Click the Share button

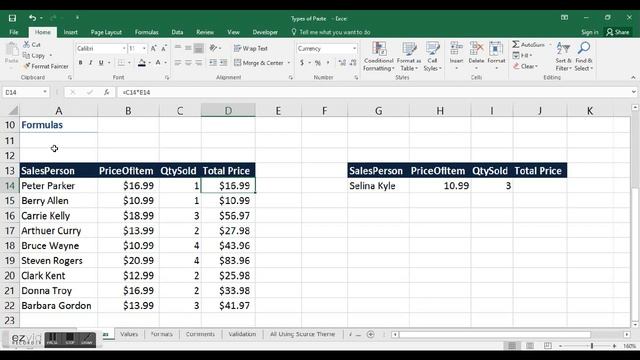pos(617,32)
